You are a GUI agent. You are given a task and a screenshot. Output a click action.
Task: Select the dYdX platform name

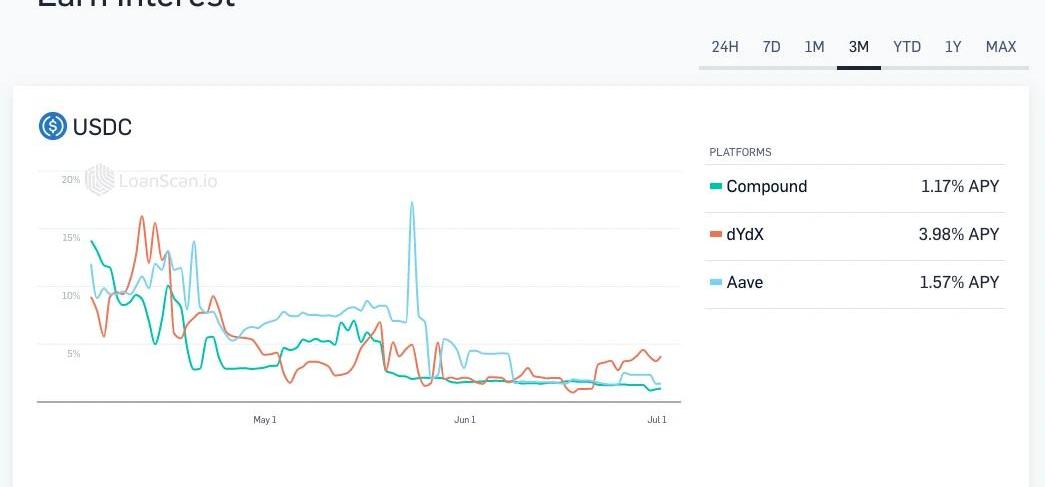[745, 235]
